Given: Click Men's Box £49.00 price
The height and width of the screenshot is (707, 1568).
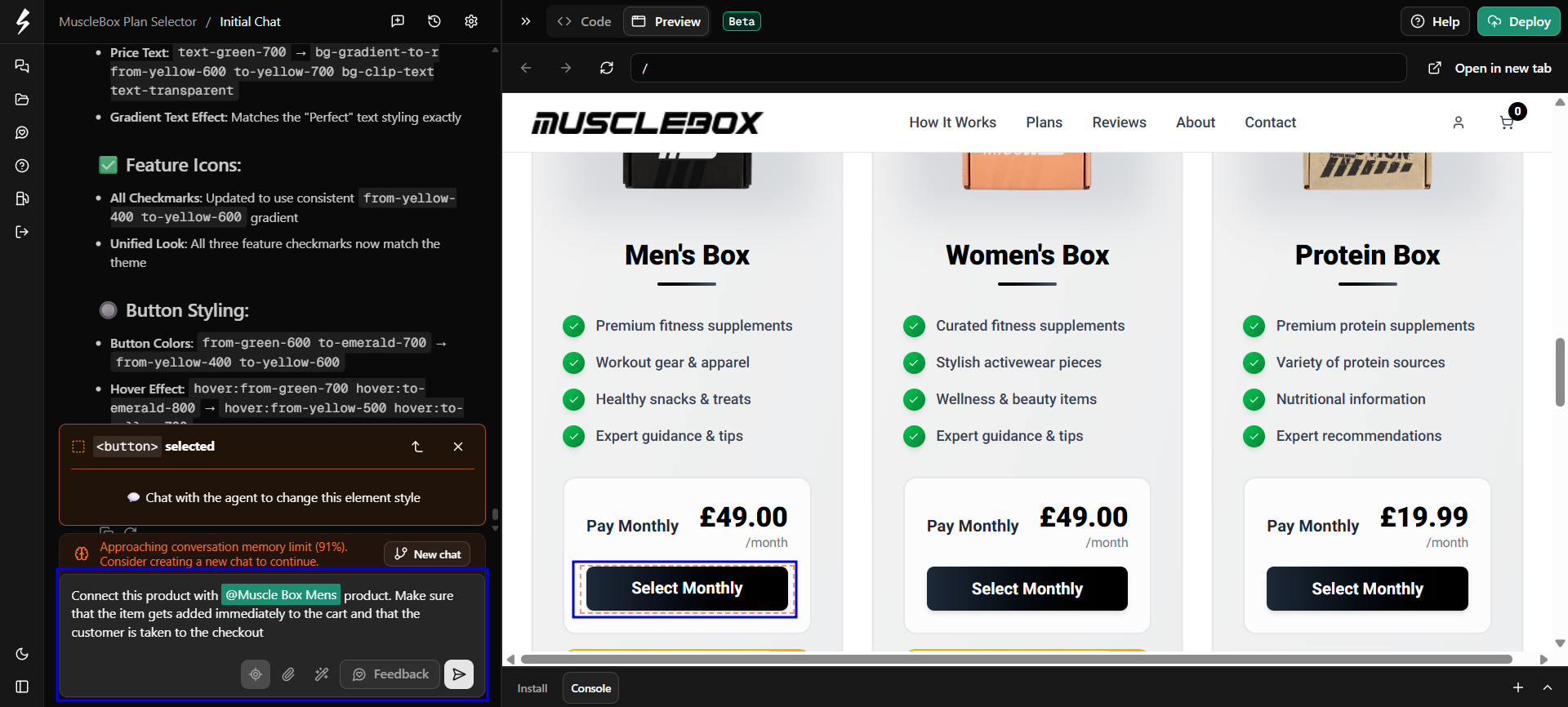Looking at the screenshot, I should [743, 518].
